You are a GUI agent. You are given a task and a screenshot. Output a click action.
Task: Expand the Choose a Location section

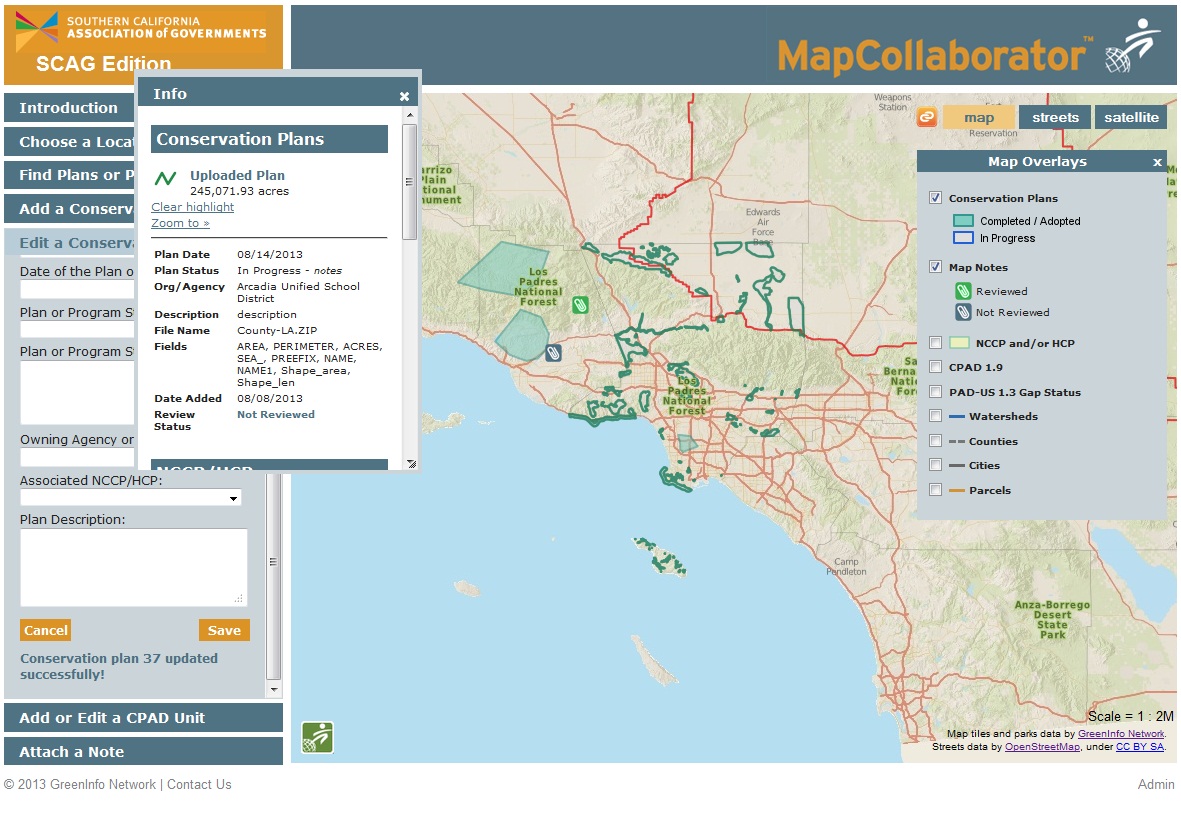coord(69,142)
